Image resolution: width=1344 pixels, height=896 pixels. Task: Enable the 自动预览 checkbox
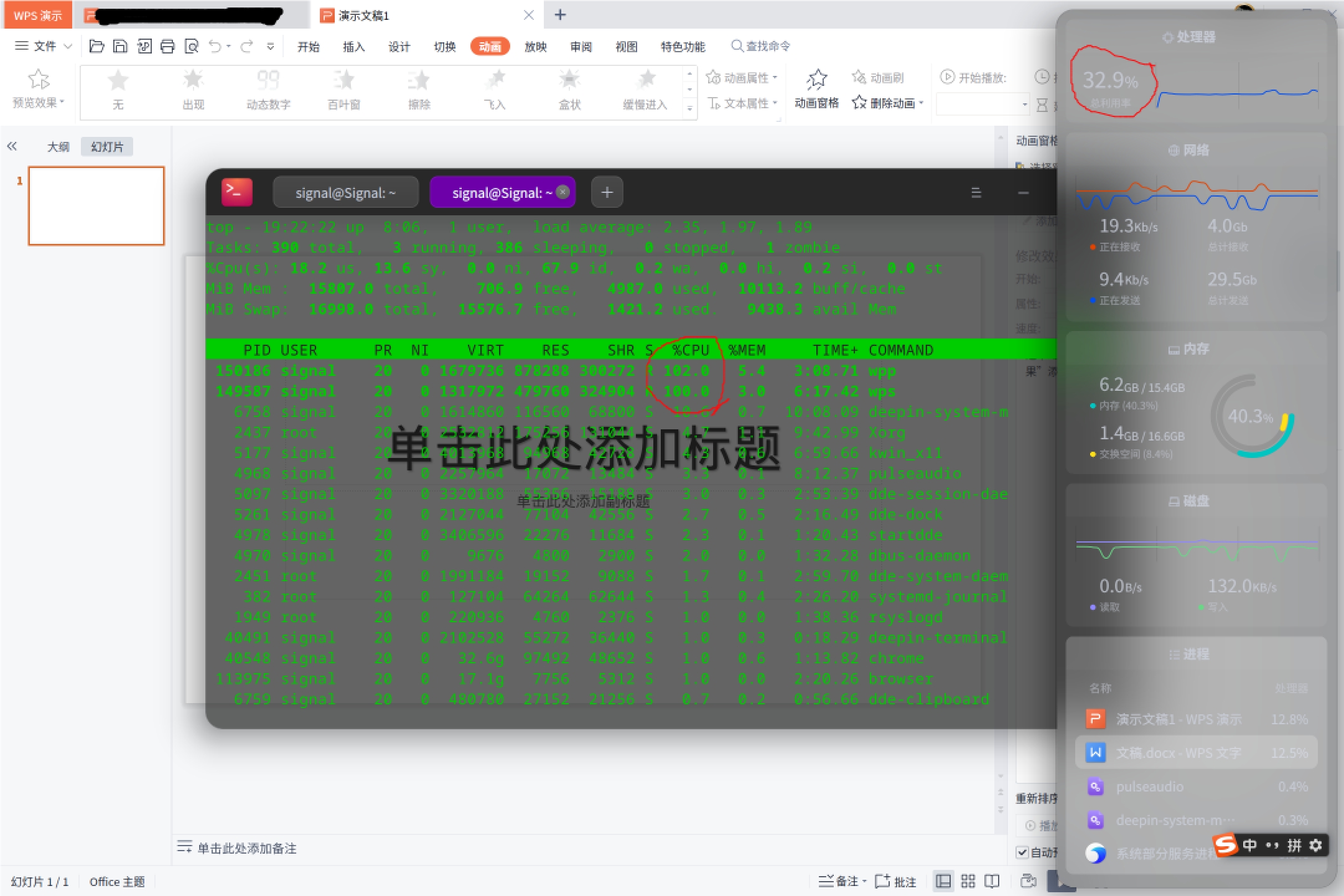tap(1023, 852)
